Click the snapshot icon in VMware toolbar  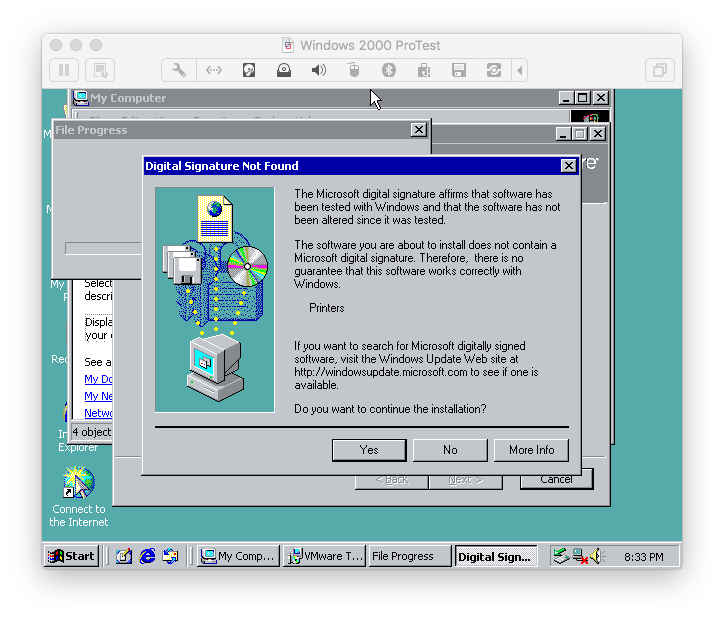tap(100, 70)
